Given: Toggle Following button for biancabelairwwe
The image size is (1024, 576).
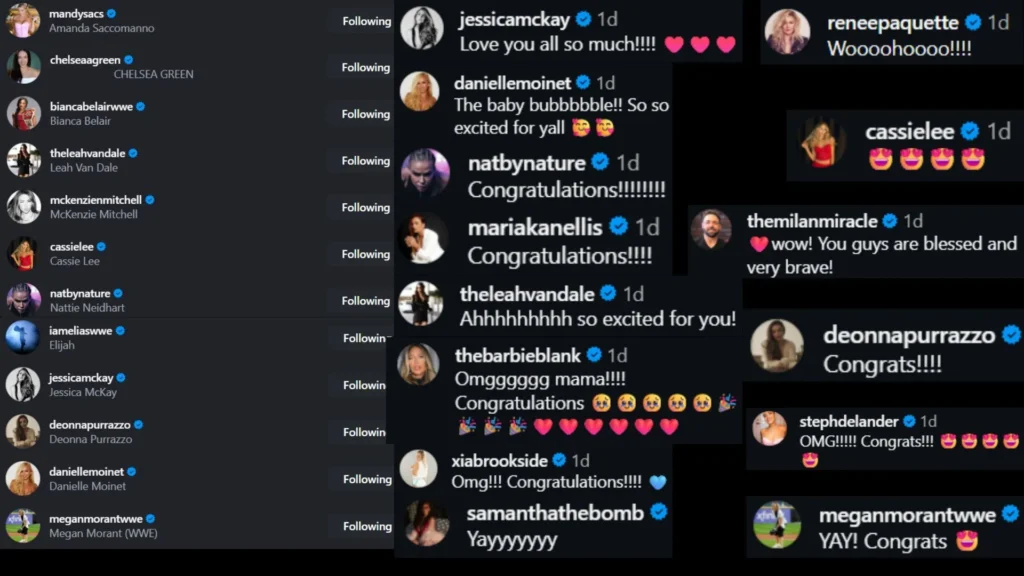Looking at the screenshot, I should (365, 114).
